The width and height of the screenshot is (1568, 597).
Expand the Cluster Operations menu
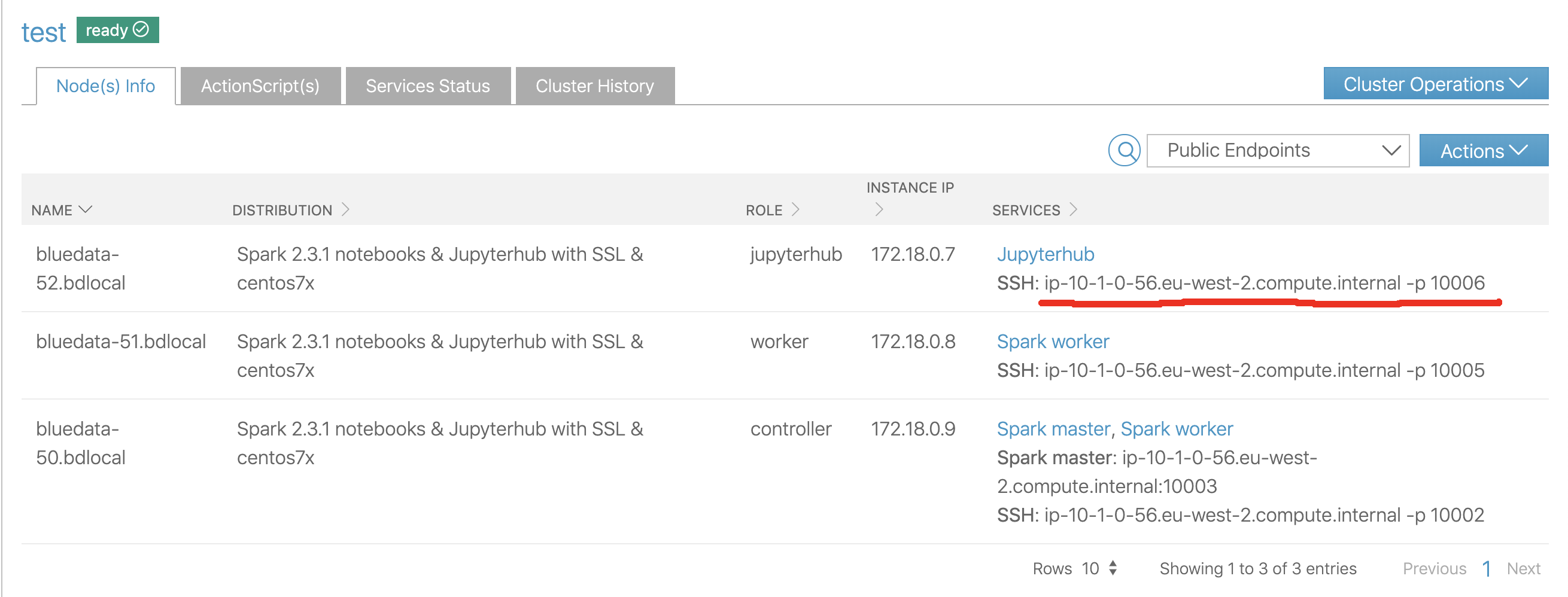click(1435, 84)
